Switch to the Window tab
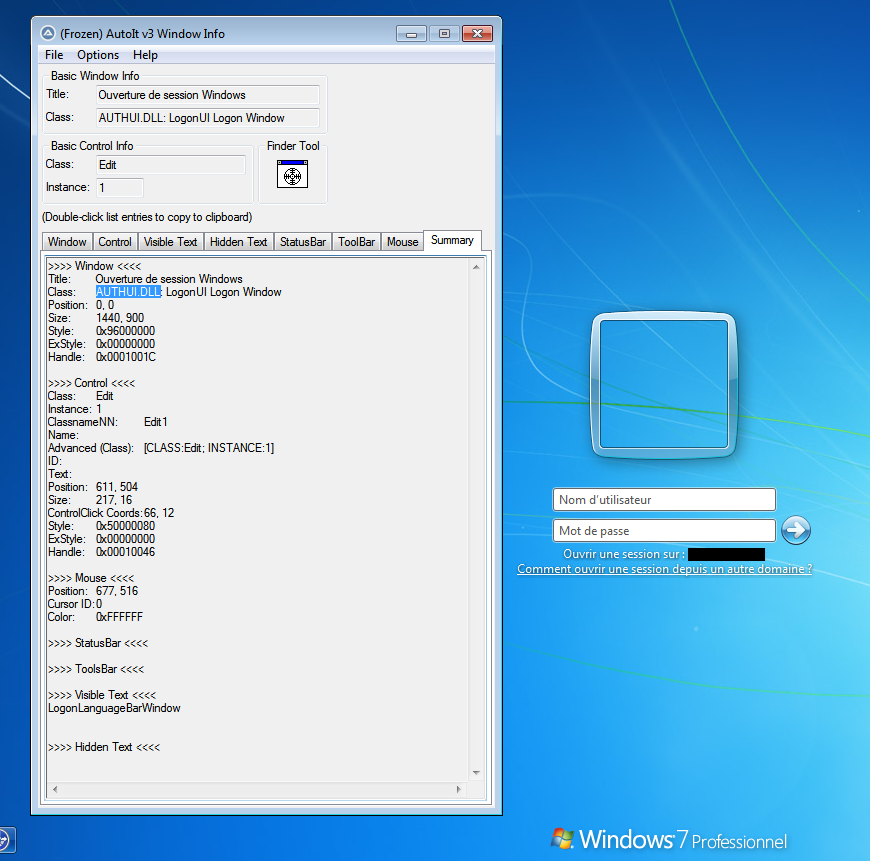The width and height of the screenshot is (870, 861). coord(67,242)
